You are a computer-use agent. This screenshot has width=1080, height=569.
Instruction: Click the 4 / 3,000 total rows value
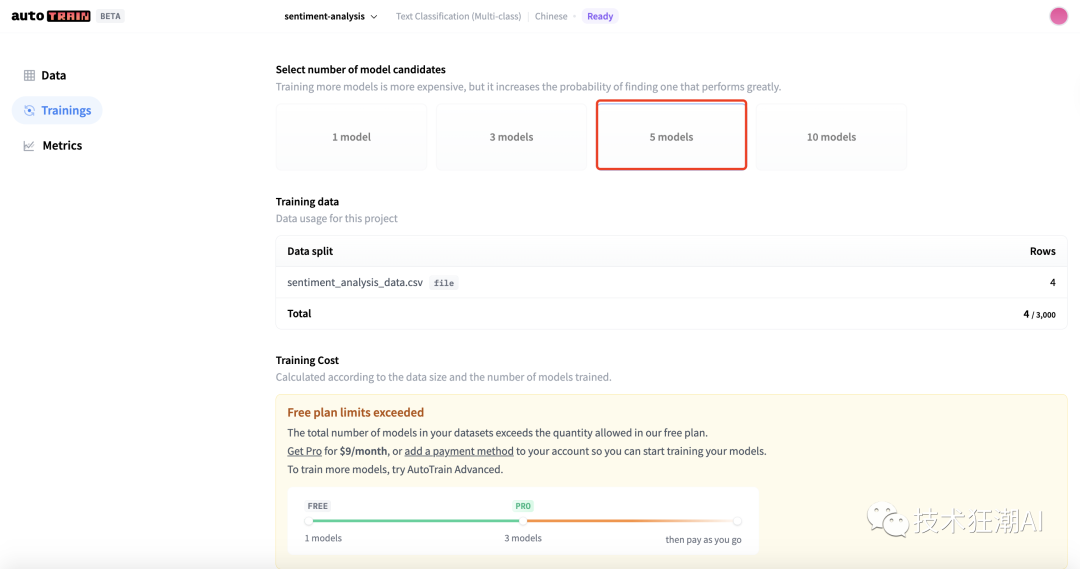click(x=1039, y=314)
